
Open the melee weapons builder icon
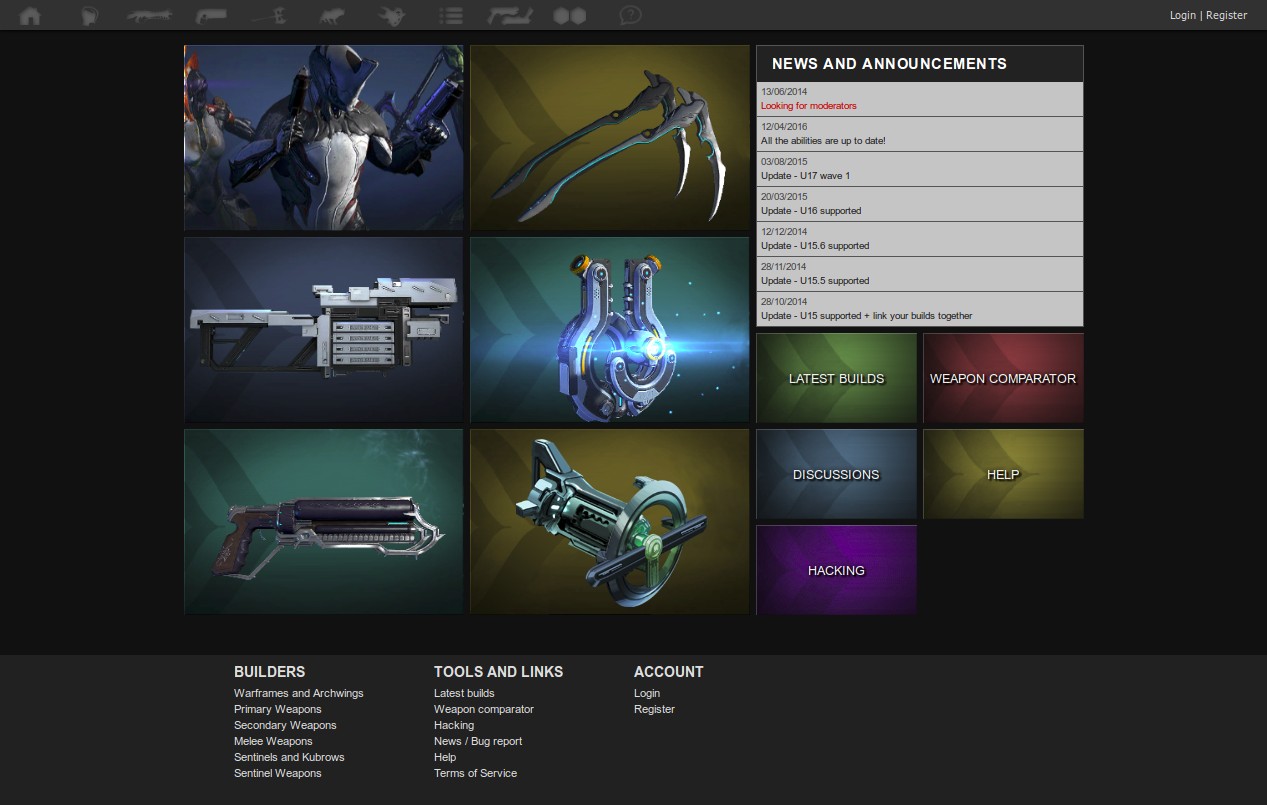point(270,15)
